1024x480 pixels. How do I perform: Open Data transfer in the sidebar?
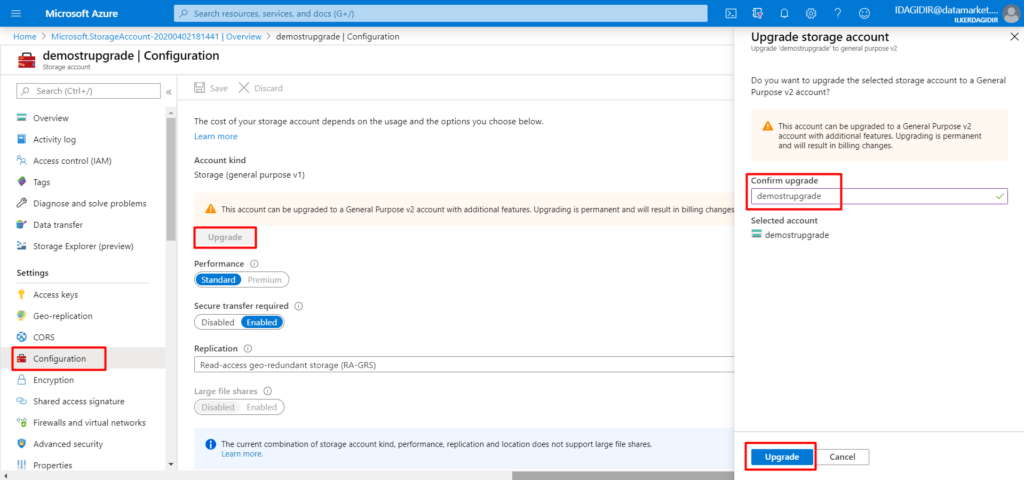click(58, 225)
